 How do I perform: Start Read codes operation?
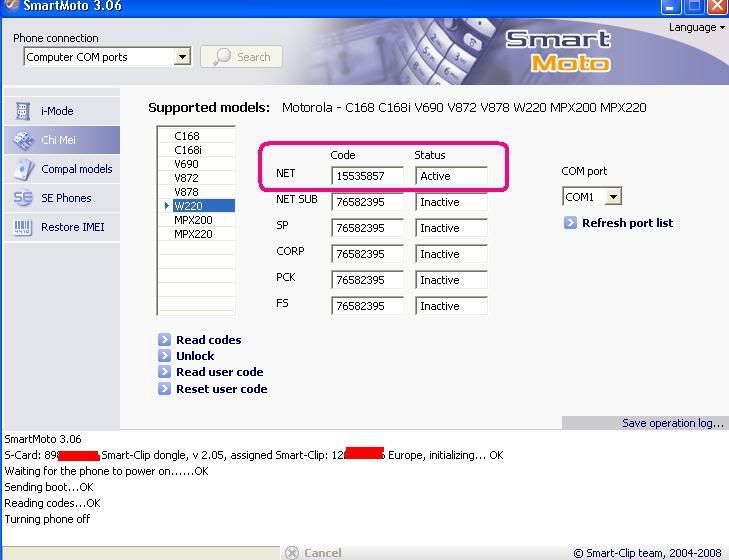[x=208, y=340]
